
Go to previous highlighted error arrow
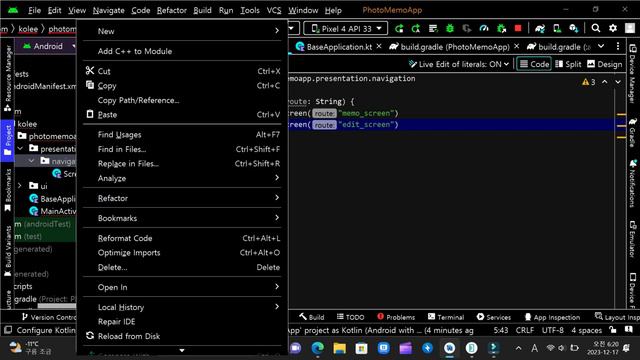click(x=604, y=82)
